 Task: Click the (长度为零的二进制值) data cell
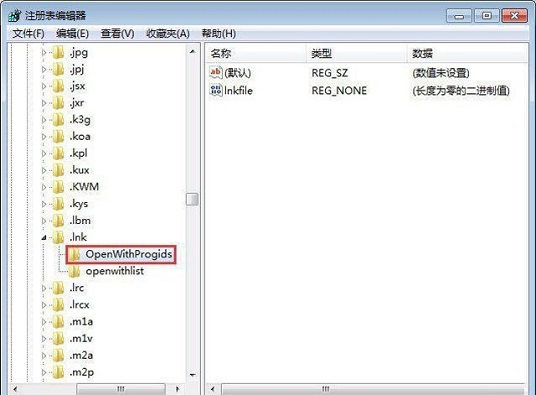point(461,91)
